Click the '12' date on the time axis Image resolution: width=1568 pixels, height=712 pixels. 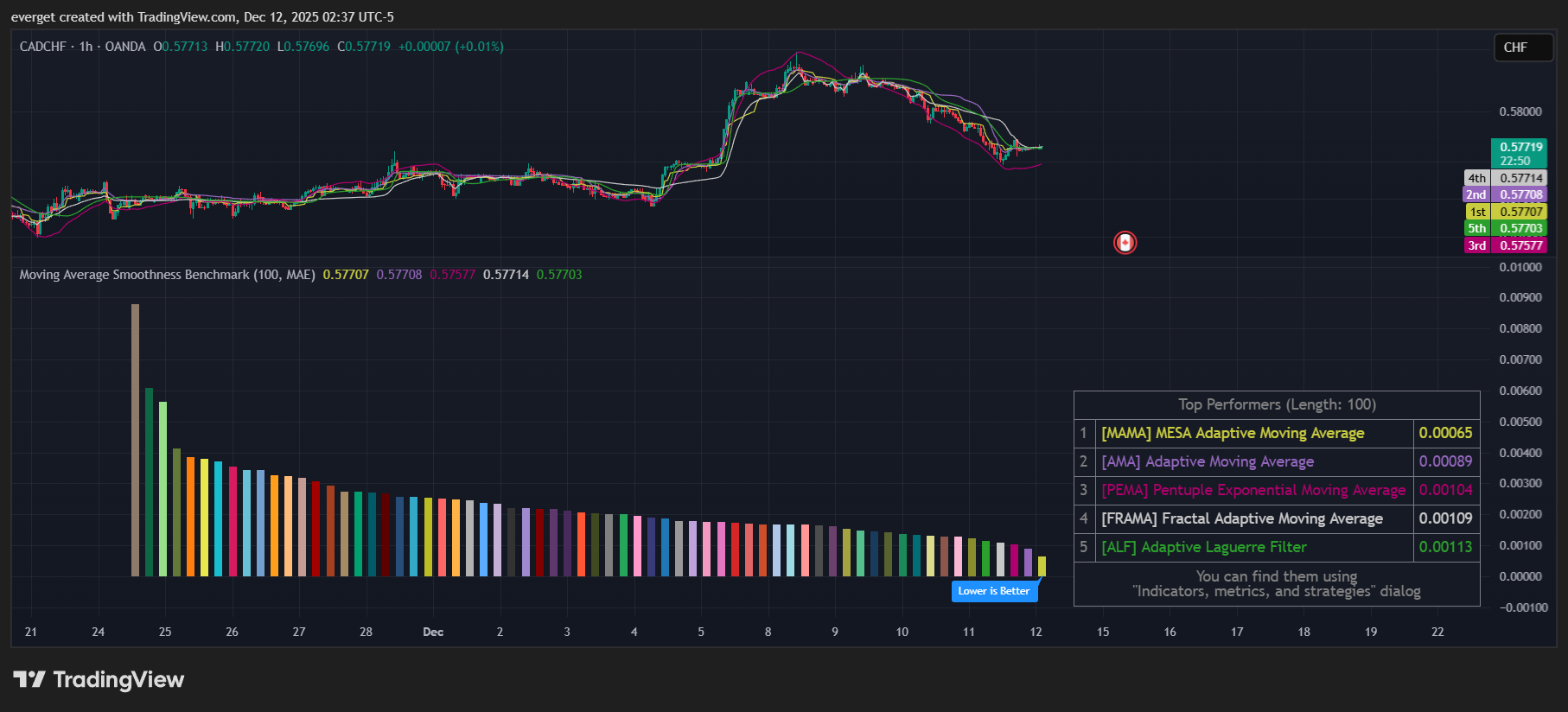1036,632
